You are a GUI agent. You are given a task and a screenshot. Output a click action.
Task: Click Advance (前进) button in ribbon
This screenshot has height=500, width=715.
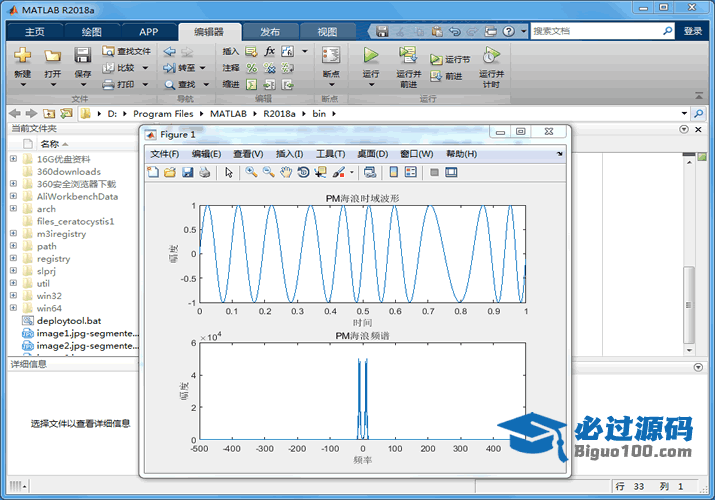pos(446,76)
